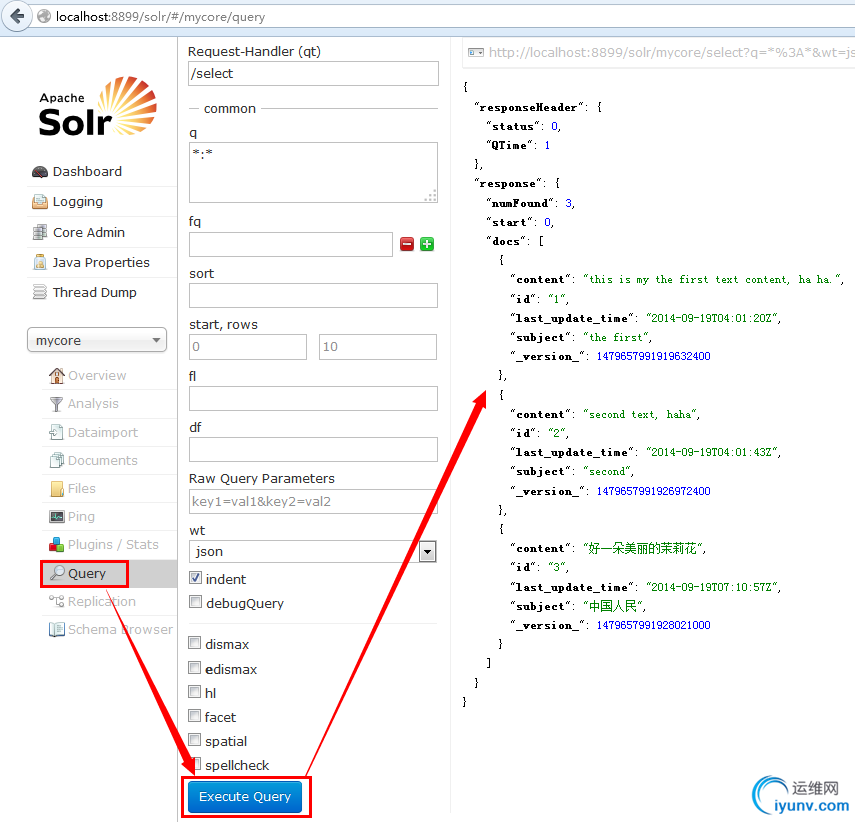
Task: Click the Request-Handler (qt) input field
Action: [x=314, y=73]
